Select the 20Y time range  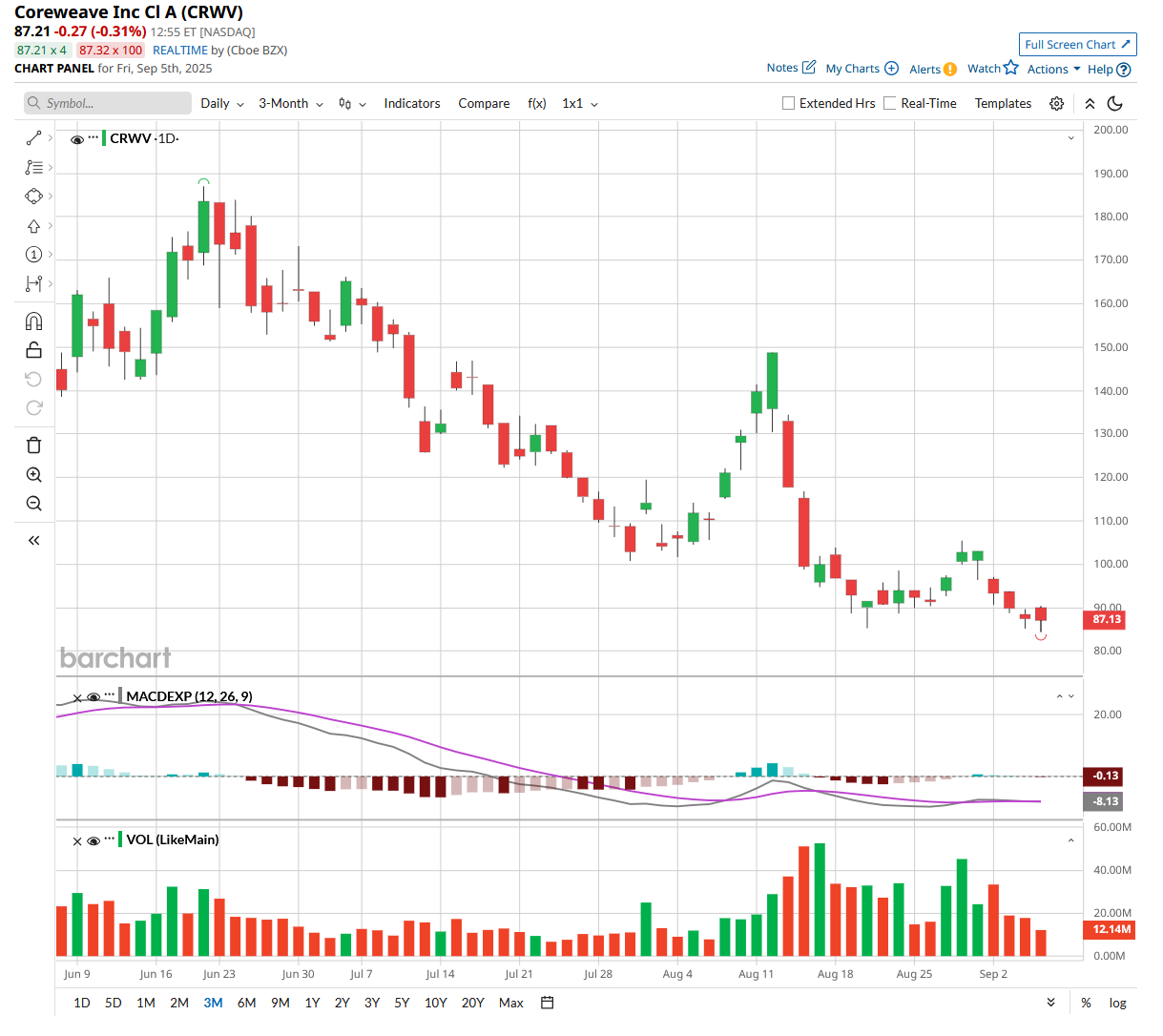472,1003
